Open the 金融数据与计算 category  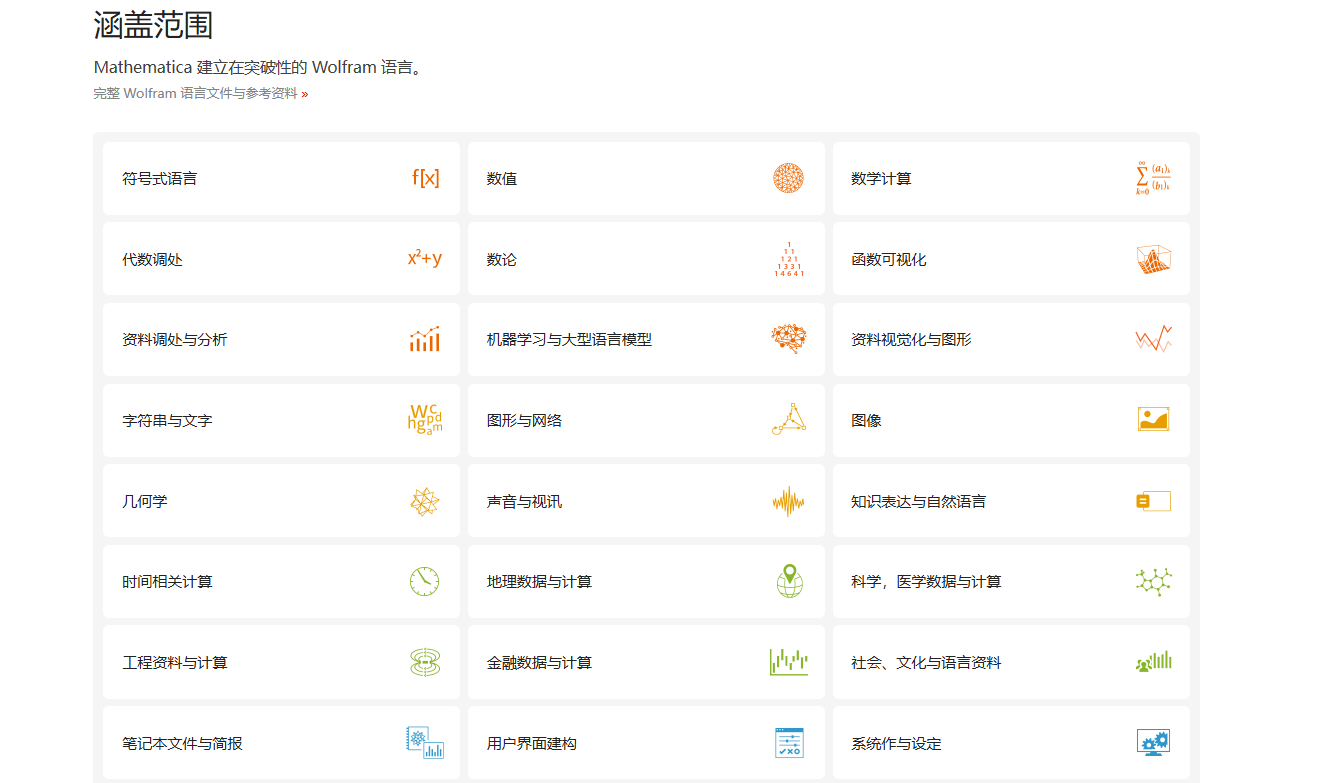point(646,662)
